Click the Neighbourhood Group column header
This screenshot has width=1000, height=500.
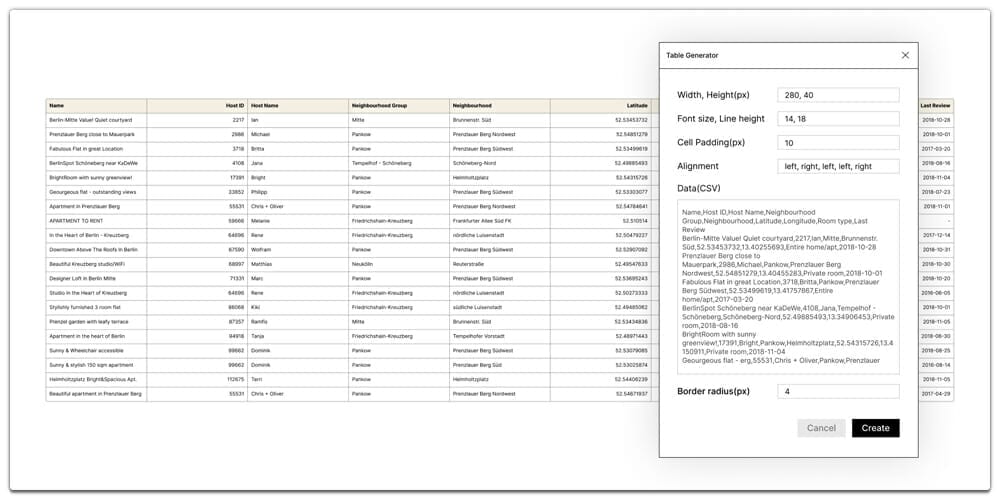coord(399,105)
